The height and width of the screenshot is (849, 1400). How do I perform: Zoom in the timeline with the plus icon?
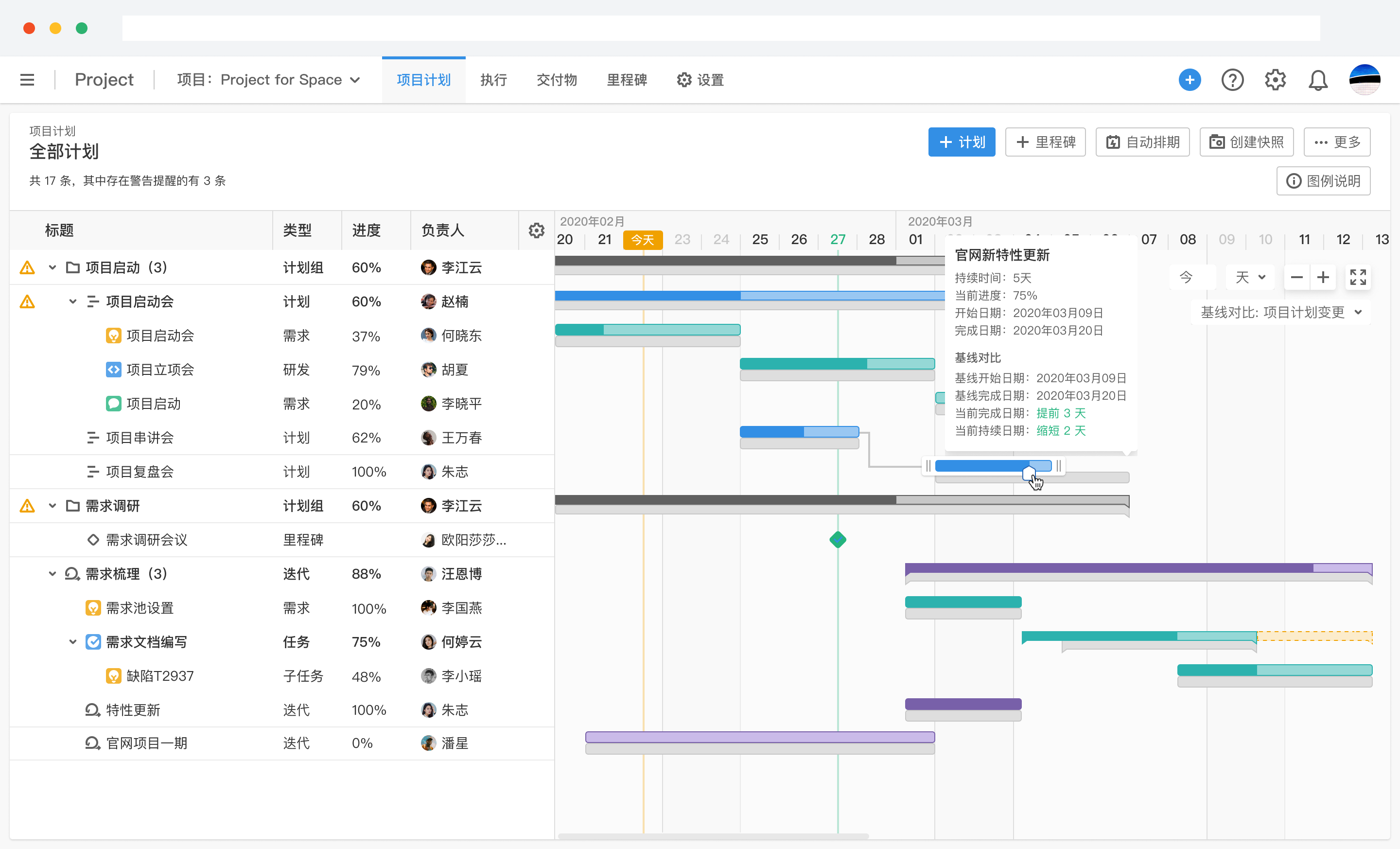point(1323,277)
